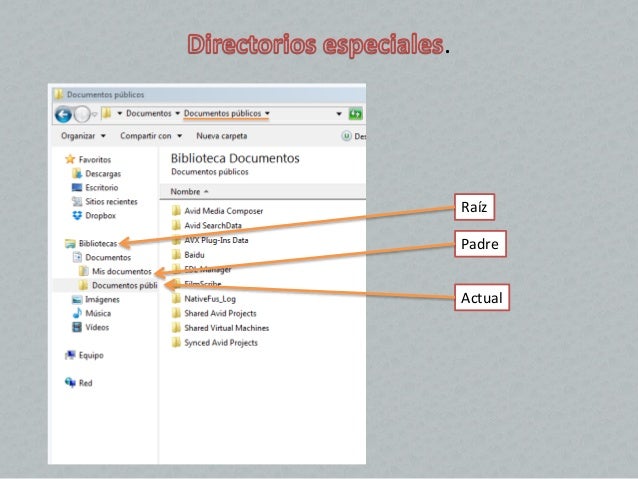The height and width of the screenshot is (479, 638).
Task: Open the Organizar menu
Action: click(x=83, y=136)
